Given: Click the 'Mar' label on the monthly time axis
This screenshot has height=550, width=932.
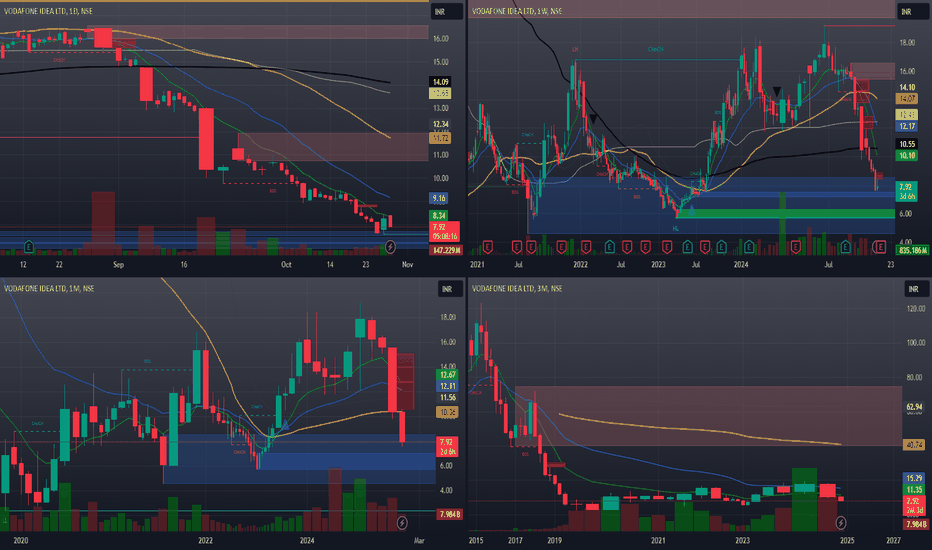Looking at the screenshot, I should [x=419, y=540].
